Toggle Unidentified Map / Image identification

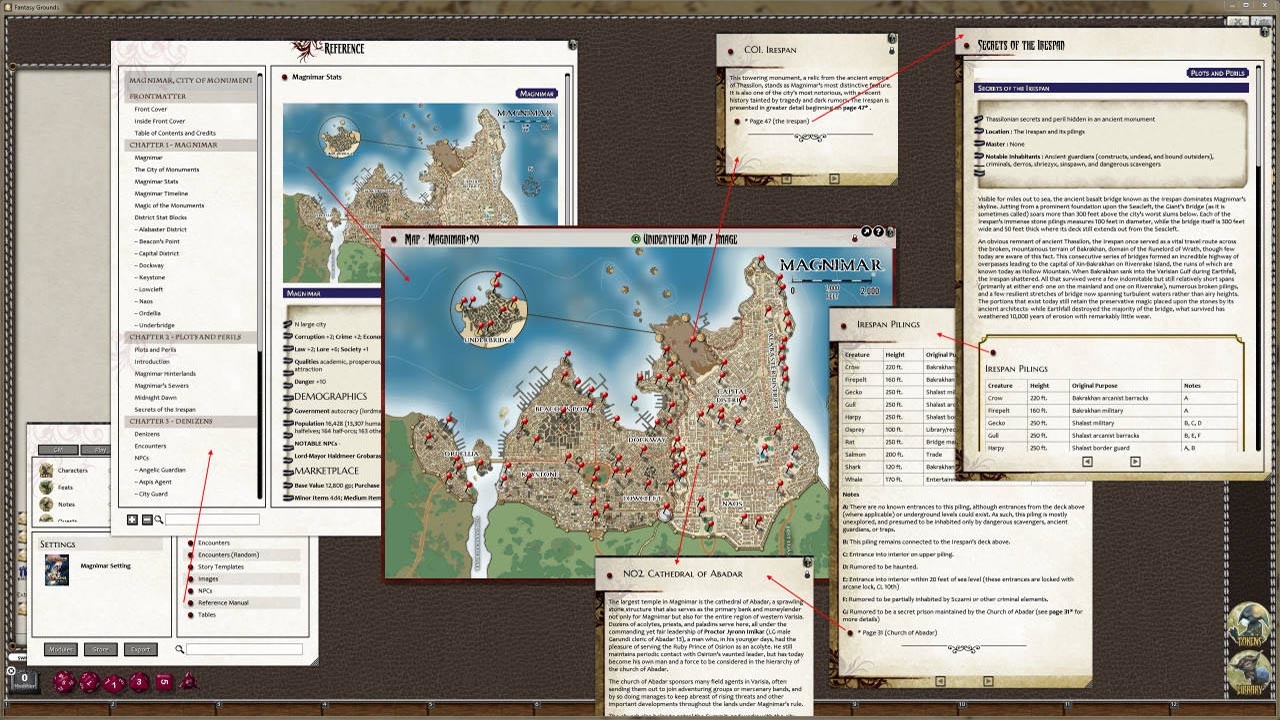click(x=636, y=236)
